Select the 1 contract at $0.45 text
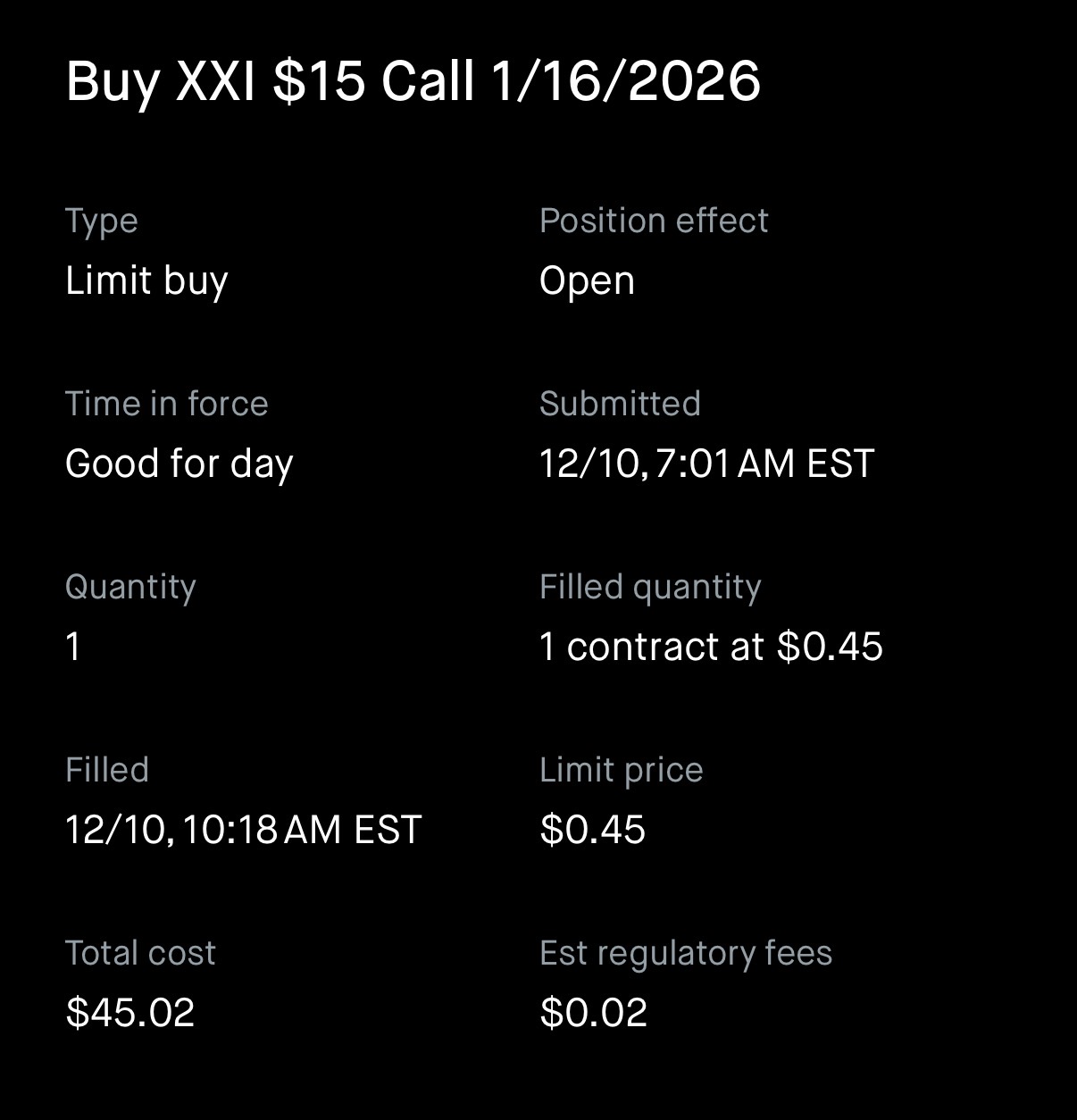1077x1120 pixels. [x=711, y=647]
